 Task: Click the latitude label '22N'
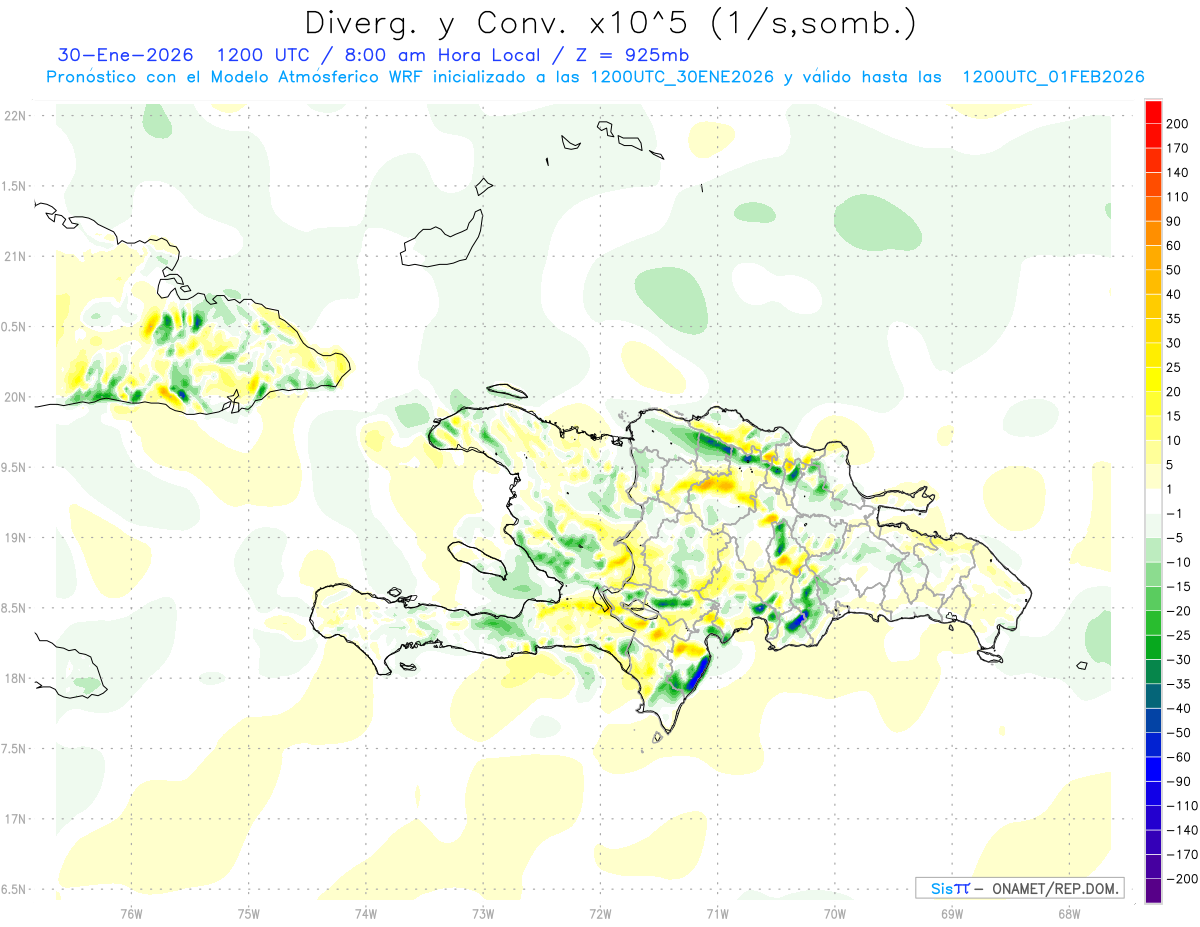pyautogui.click(x=15, y=116)
